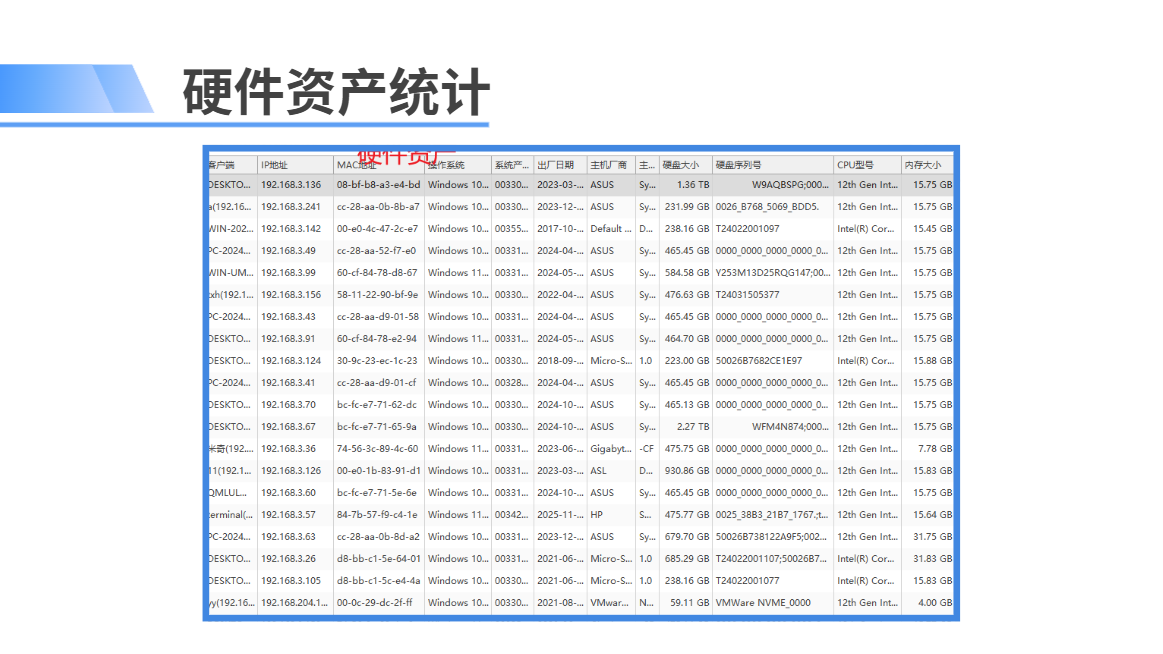Click the HP row with IP 192.168.3.57
This screenshot has width=1163, height=654.
point(581,515)
